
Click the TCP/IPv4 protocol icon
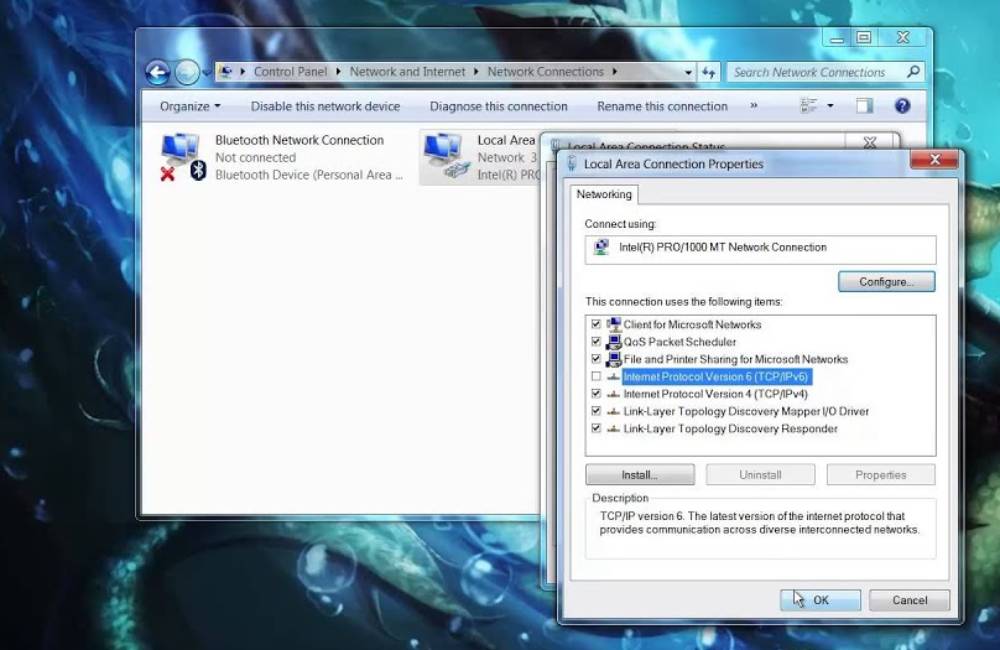pyautogui.click(x=614, y=394)
